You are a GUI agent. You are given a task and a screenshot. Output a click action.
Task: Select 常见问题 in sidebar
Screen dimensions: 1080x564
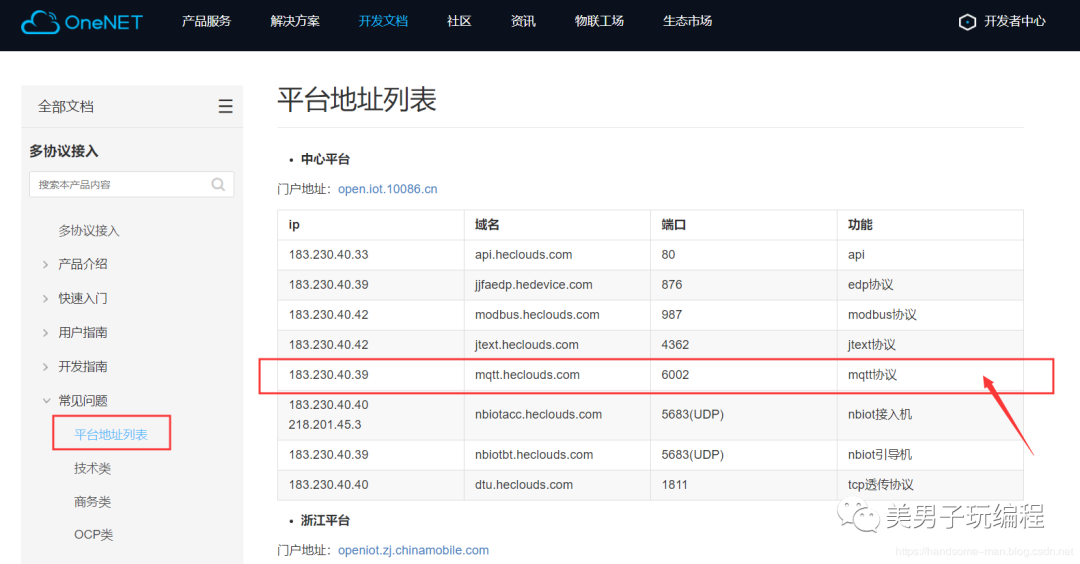83,401
